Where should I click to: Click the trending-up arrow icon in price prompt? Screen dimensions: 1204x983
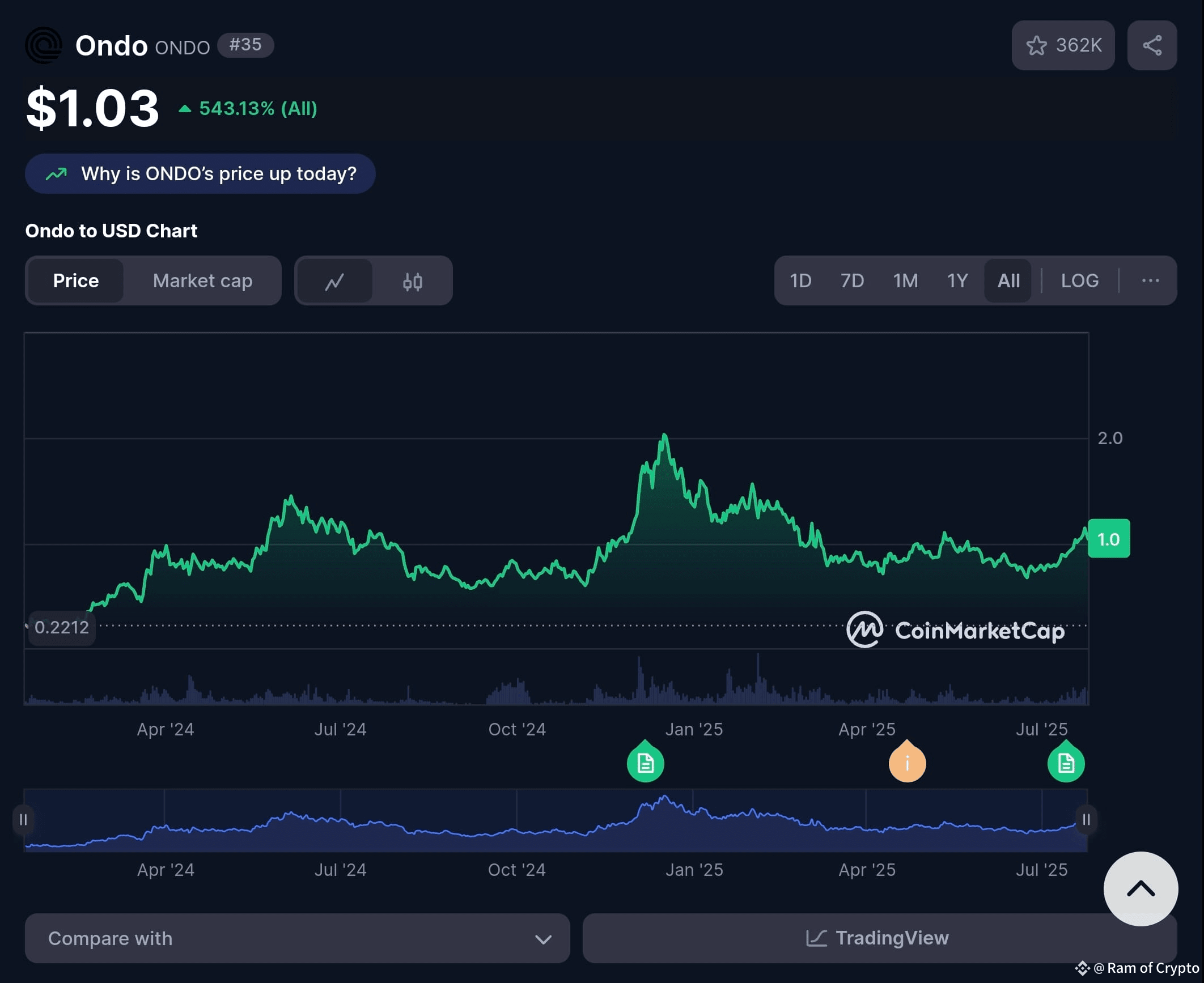56,174
